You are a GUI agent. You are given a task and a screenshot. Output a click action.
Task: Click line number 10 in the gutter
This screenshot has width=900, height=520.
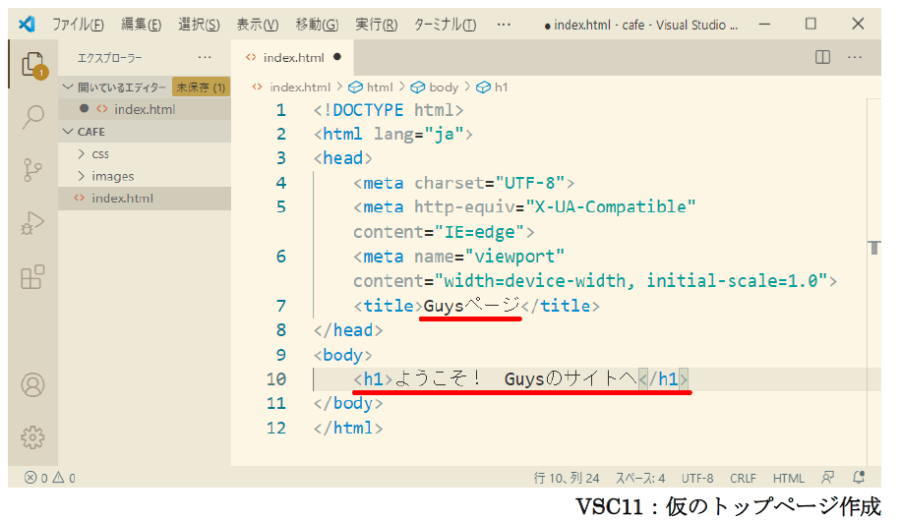276,379
